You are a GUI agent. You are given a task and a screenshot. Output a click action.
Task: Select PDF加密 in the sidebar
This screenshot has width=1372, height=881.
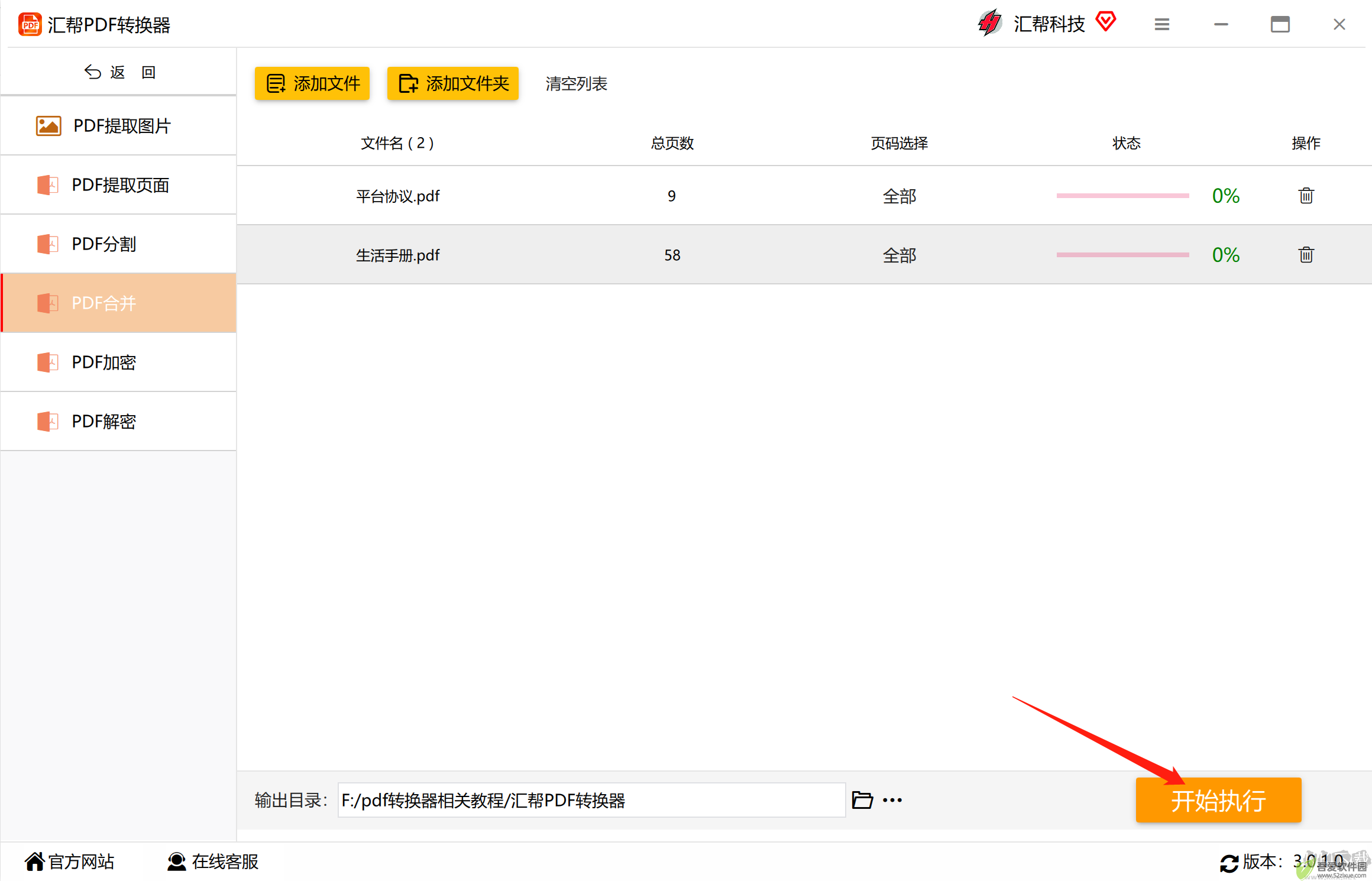point(119,362)
